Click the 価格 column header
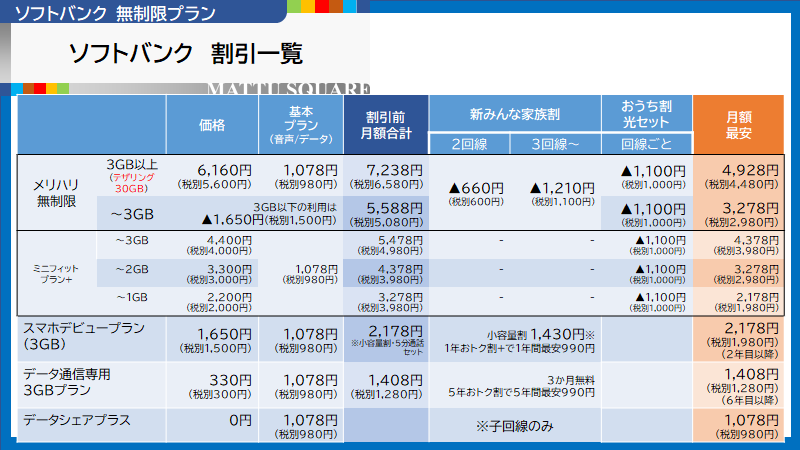 [x=212, y=125]
